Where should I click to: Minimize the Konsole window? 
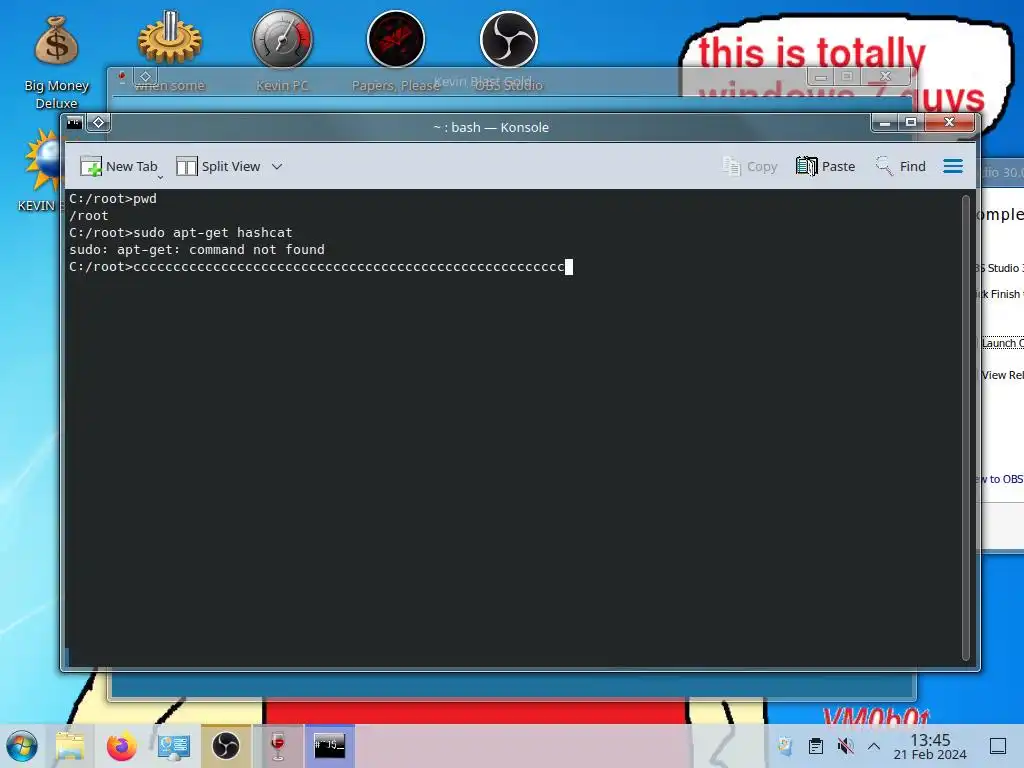[884, 122]
